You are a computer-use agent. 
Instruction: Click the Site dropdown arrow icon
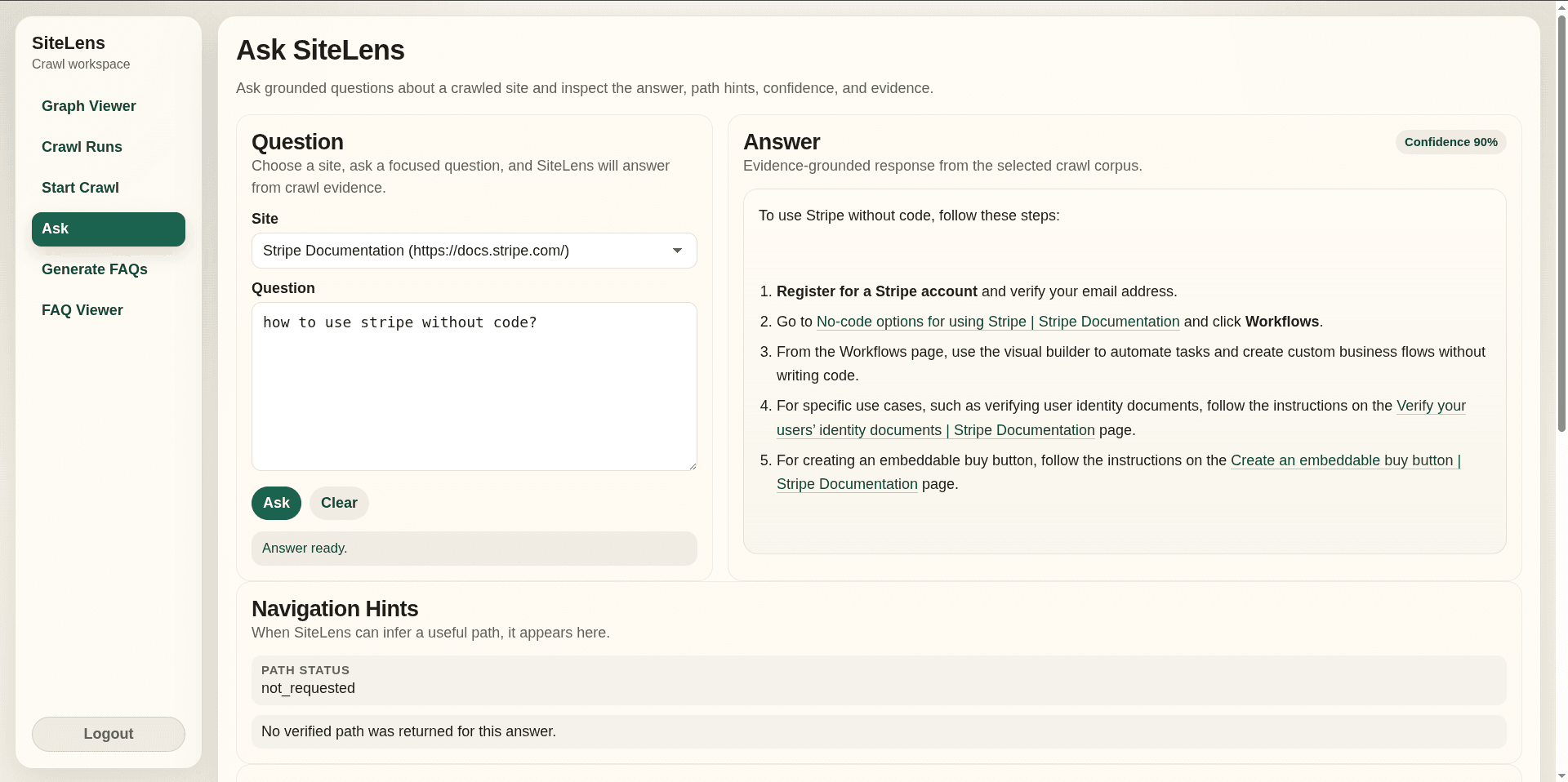click(677, 251)
